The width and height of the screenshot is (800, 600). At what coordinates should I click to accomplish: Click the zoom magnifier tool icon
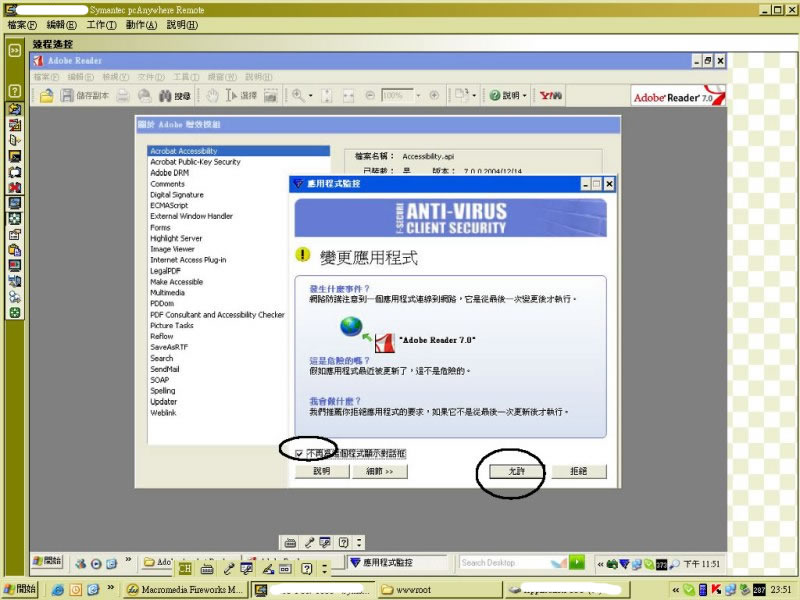(298, 95)
